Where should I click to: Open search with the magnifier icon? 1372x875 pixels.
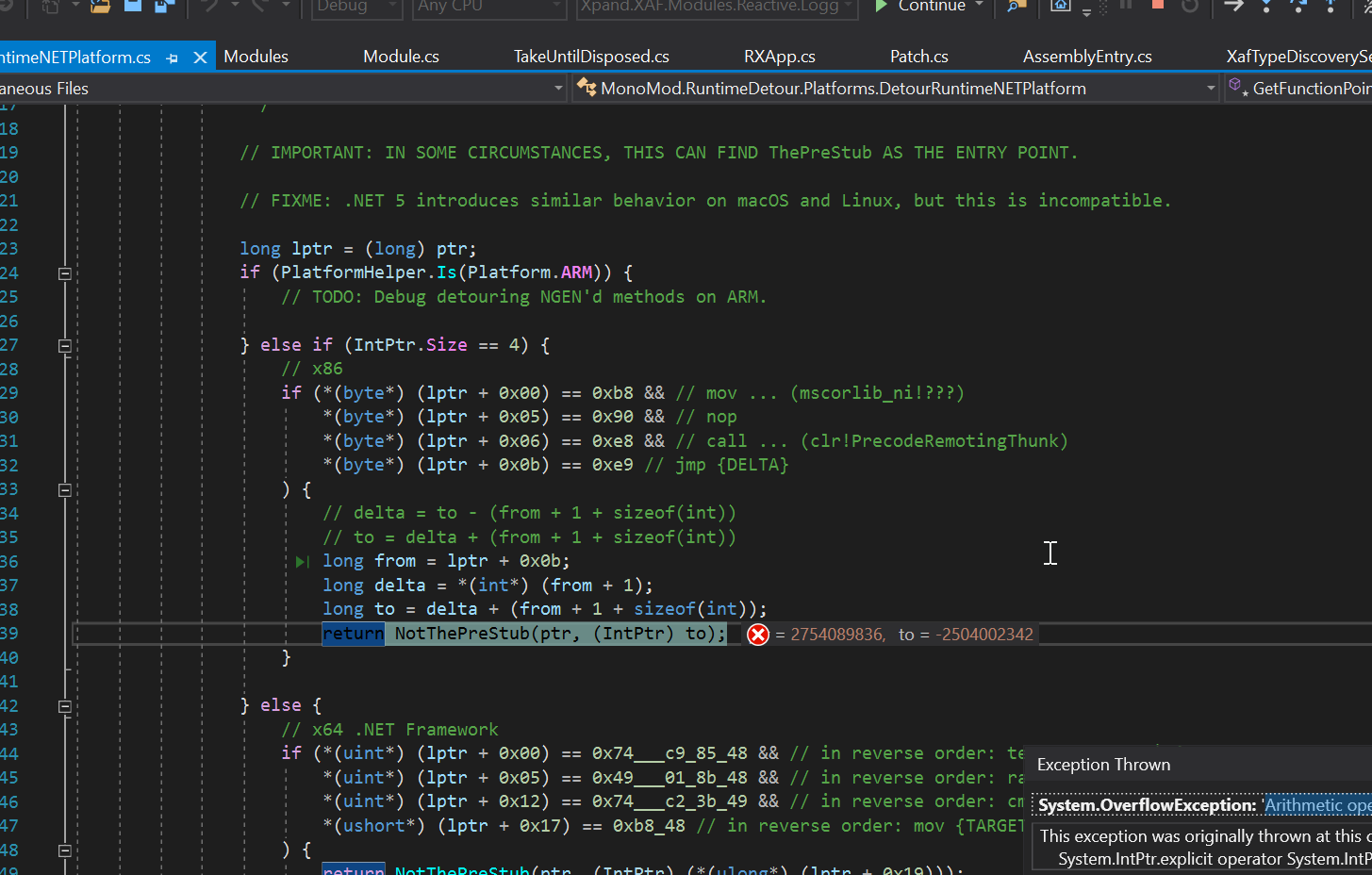click(x=1015, y=7)
